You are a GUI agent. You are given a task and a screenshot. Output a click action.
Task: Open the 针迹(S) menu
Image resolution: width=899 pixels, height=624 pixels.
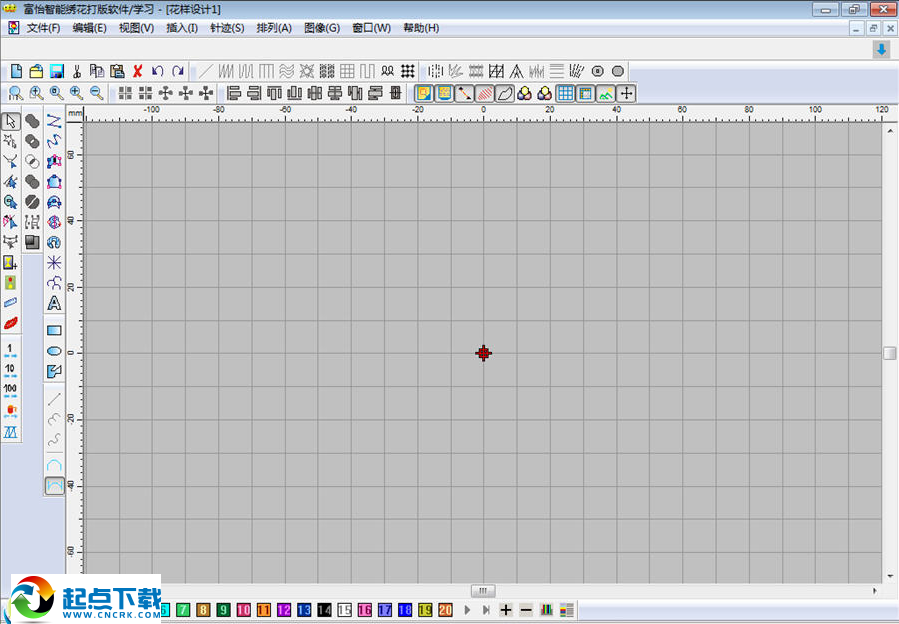(227, 28)
